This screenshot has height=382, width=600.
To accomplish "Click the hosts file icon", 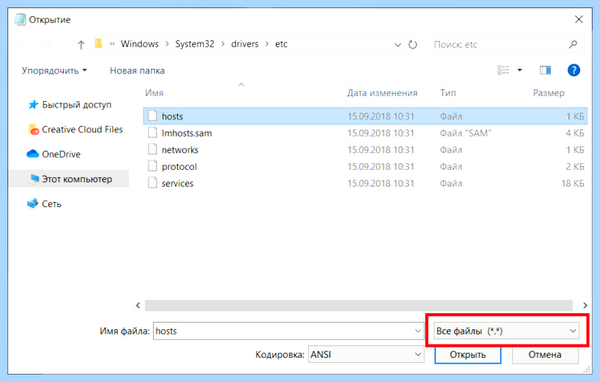I will coord(152,116).
